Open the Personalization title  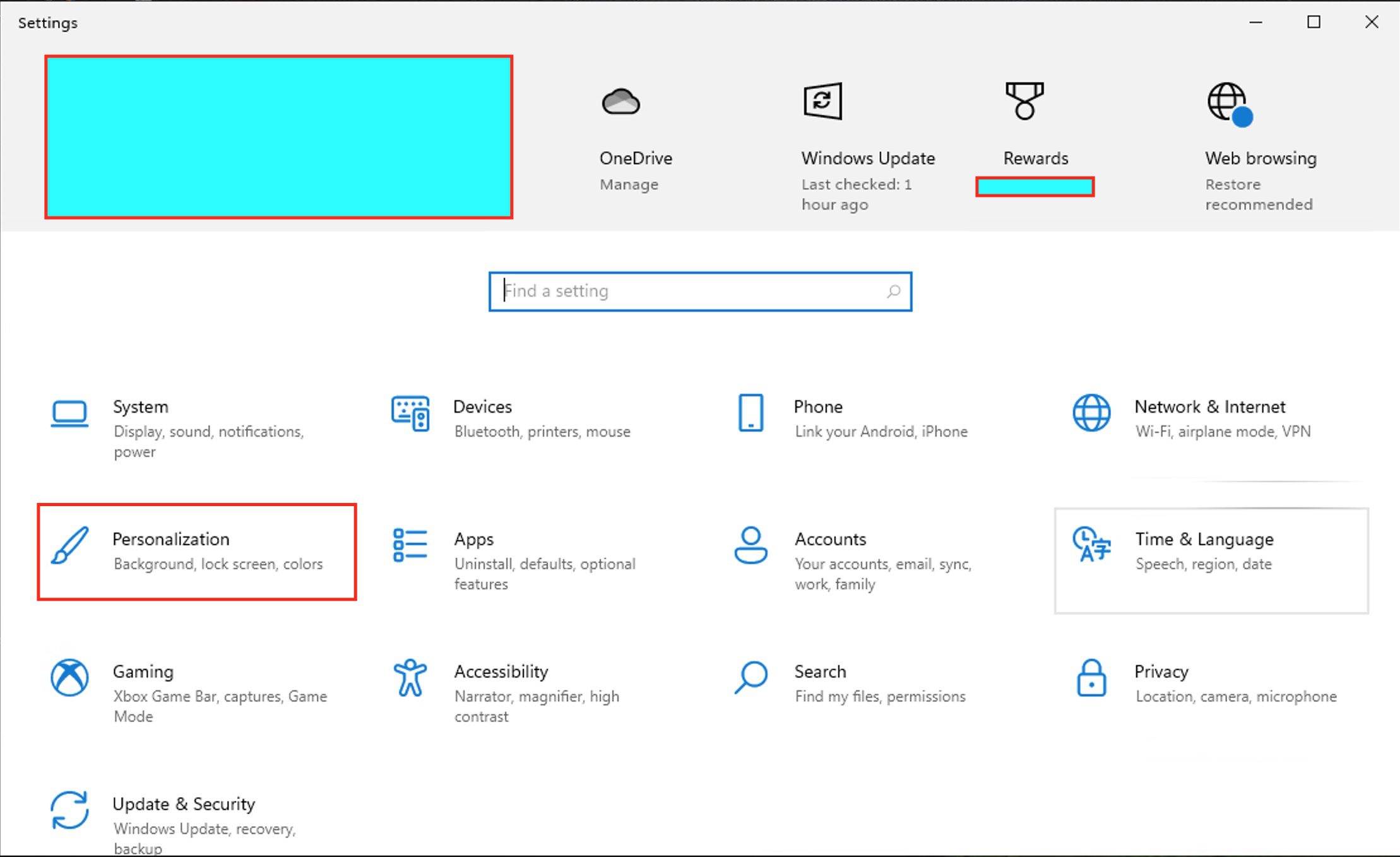pos(171,539)
